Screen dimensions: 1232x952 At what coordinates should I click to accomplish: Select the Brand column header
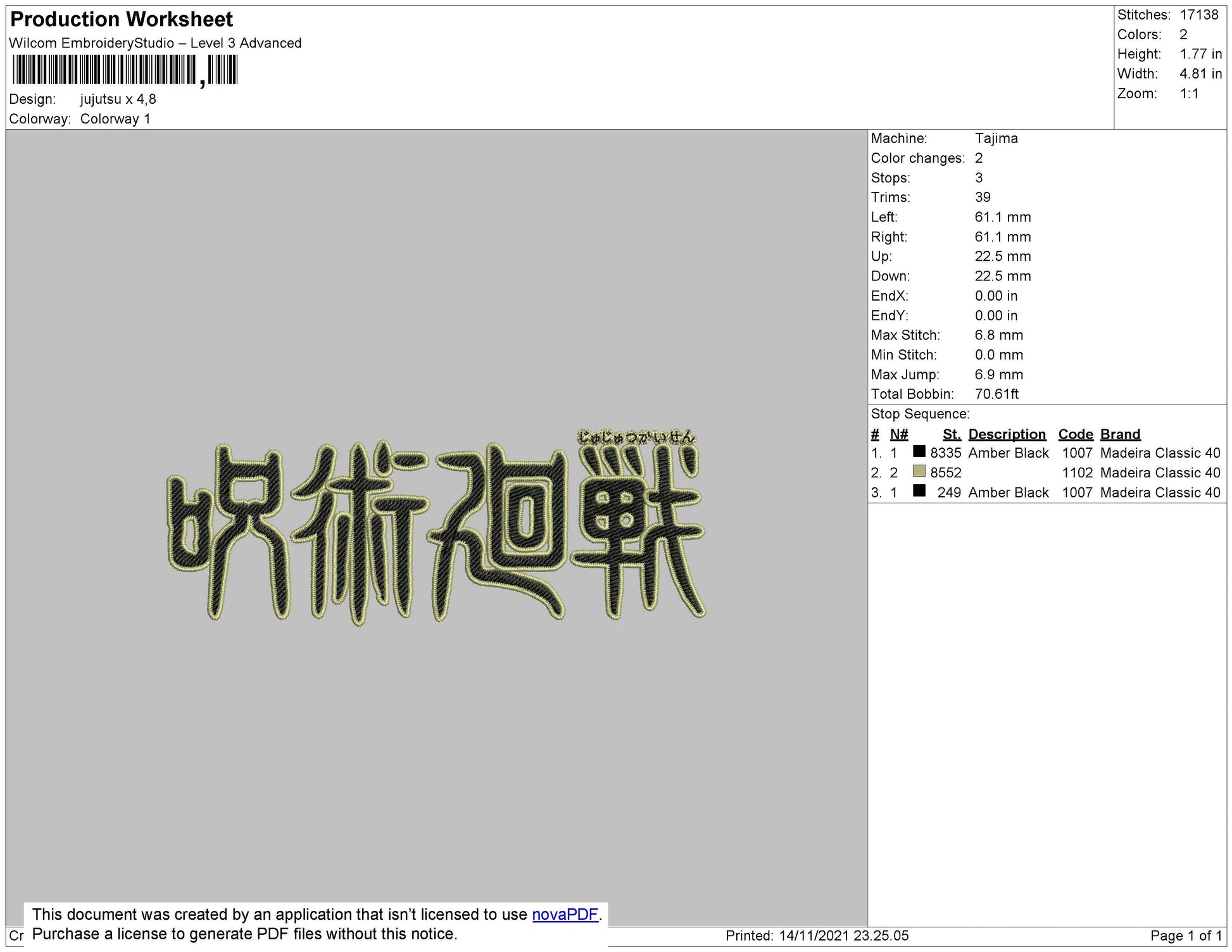(1121, 434)
